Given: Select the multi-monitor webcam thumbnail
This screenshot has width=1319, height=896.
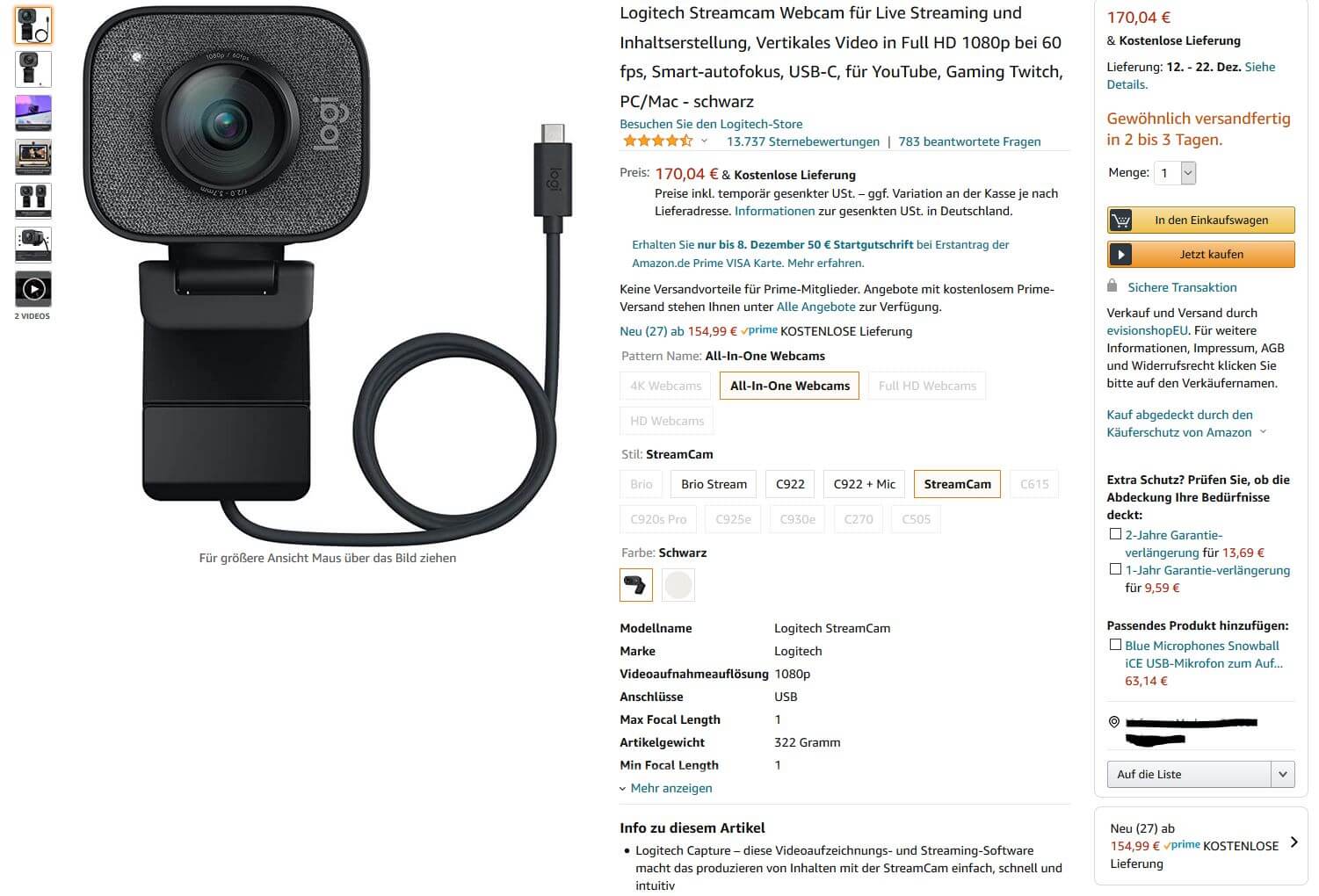Looking at the screenshot, I should (x=33, y=113).
